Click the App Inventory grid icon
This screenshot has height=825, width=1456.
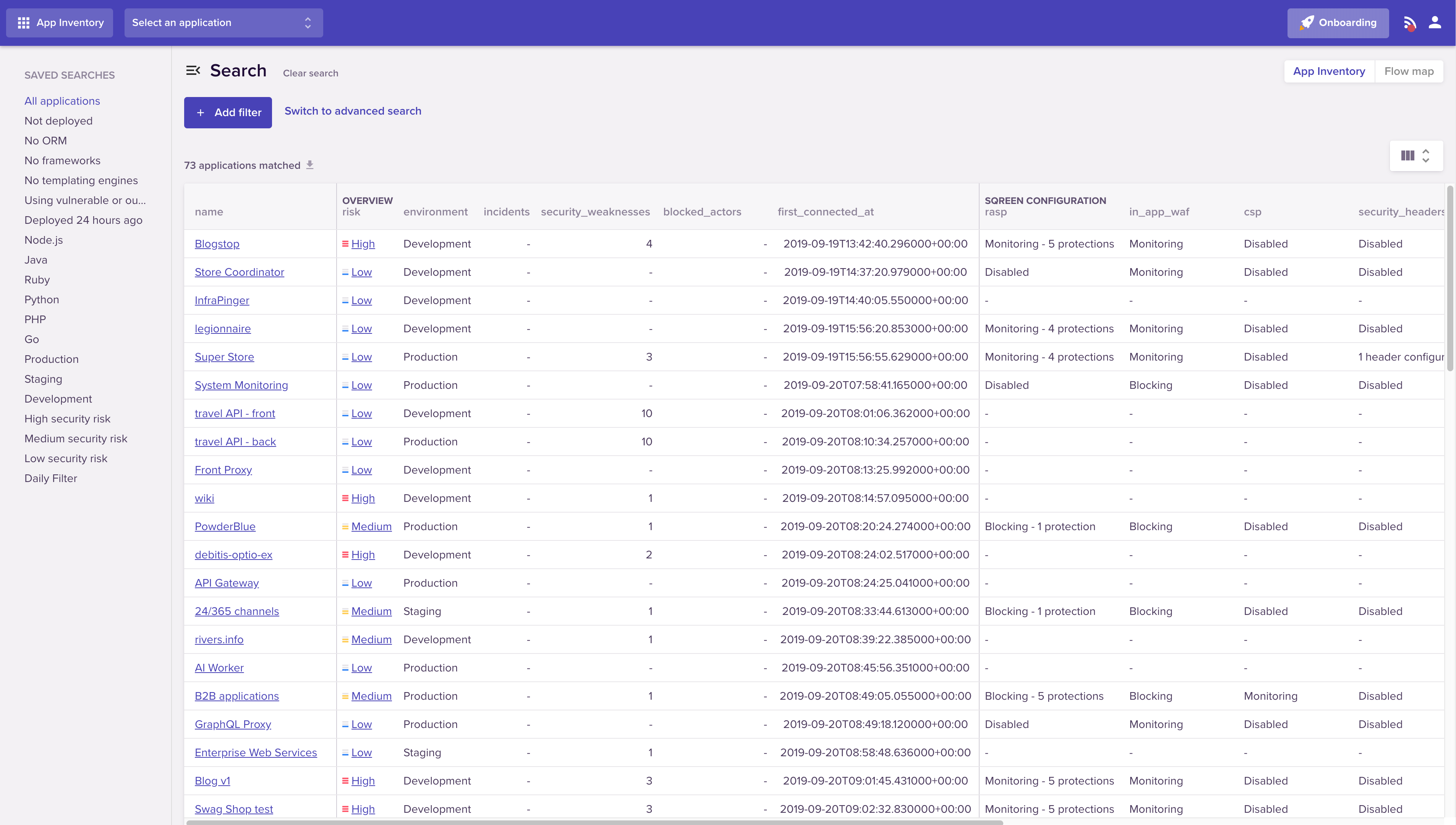[x=23, y=23]
